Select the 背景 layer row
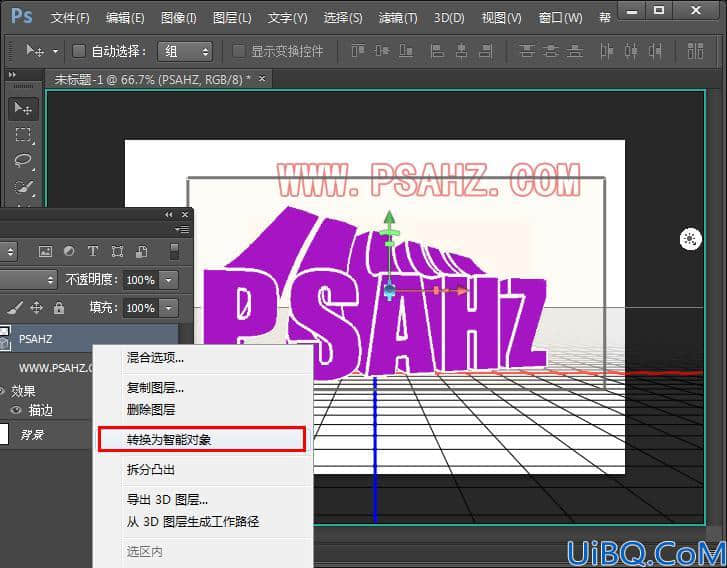727x568 pixels. 45,434
